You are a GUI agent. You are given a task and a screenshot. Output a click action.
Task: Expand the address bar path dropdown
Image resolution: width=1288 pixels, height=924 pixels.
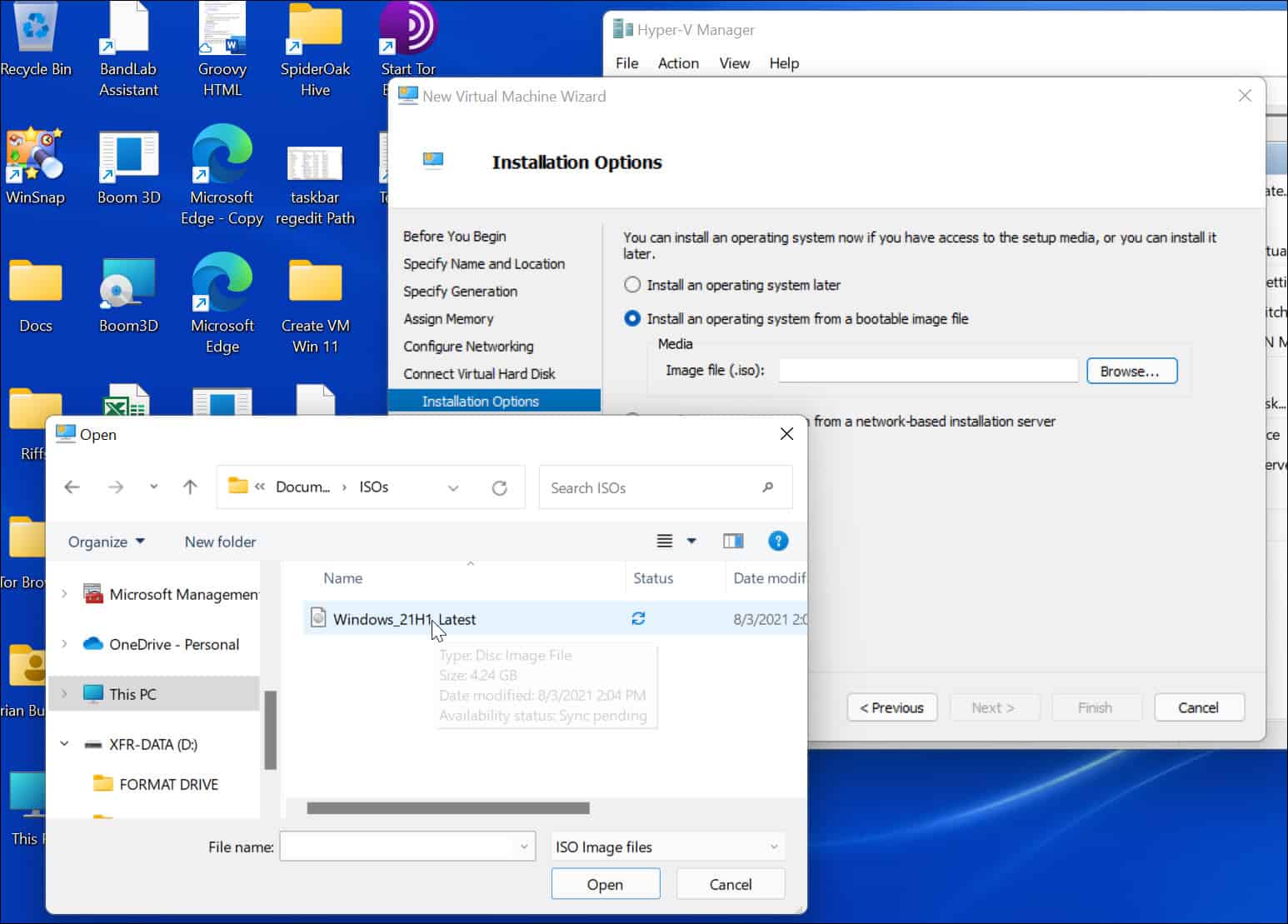coord(453,488)
